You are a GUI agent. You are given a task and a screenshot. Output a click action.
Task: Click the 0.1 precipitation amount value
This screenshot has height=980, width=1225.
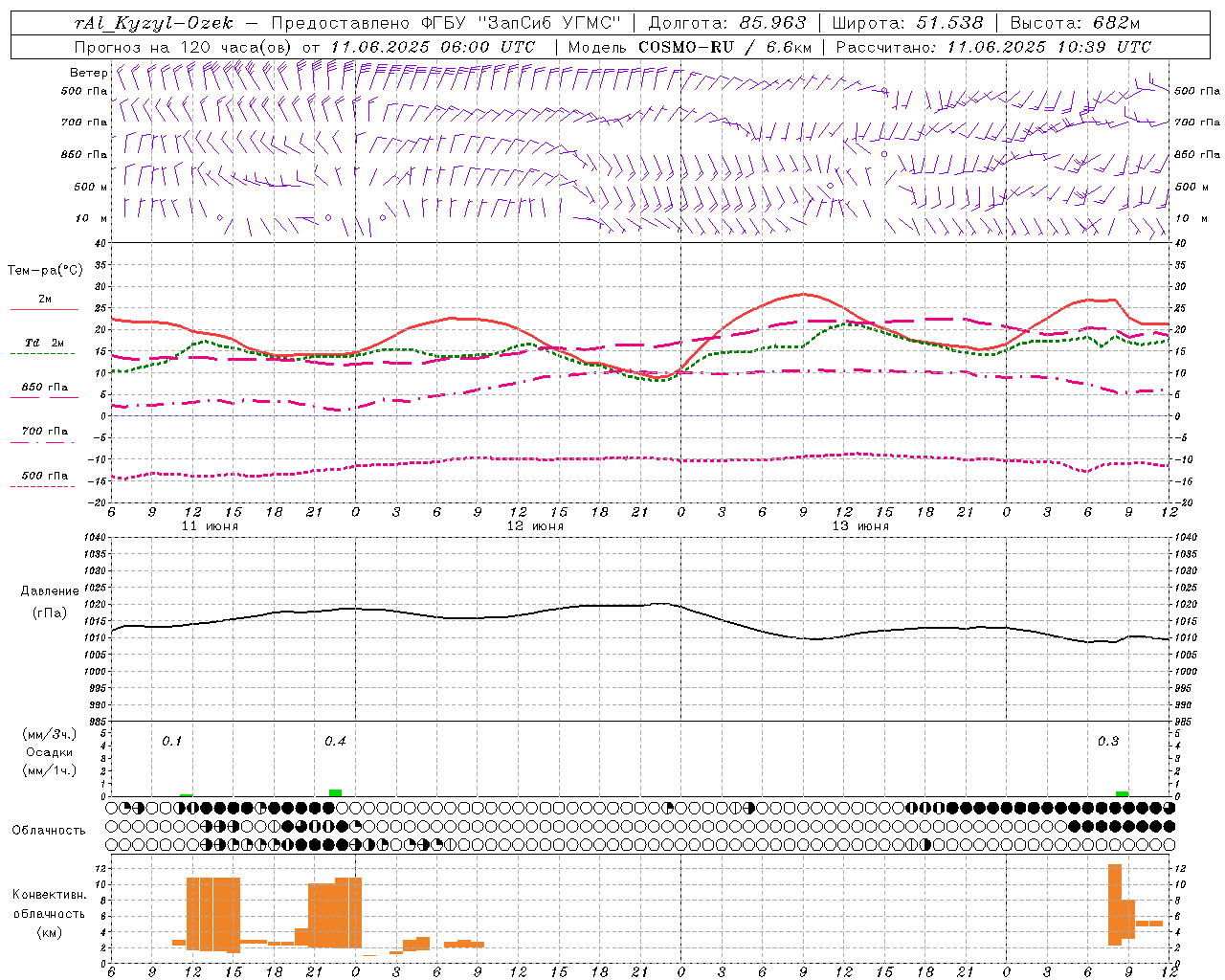point(171,742)
